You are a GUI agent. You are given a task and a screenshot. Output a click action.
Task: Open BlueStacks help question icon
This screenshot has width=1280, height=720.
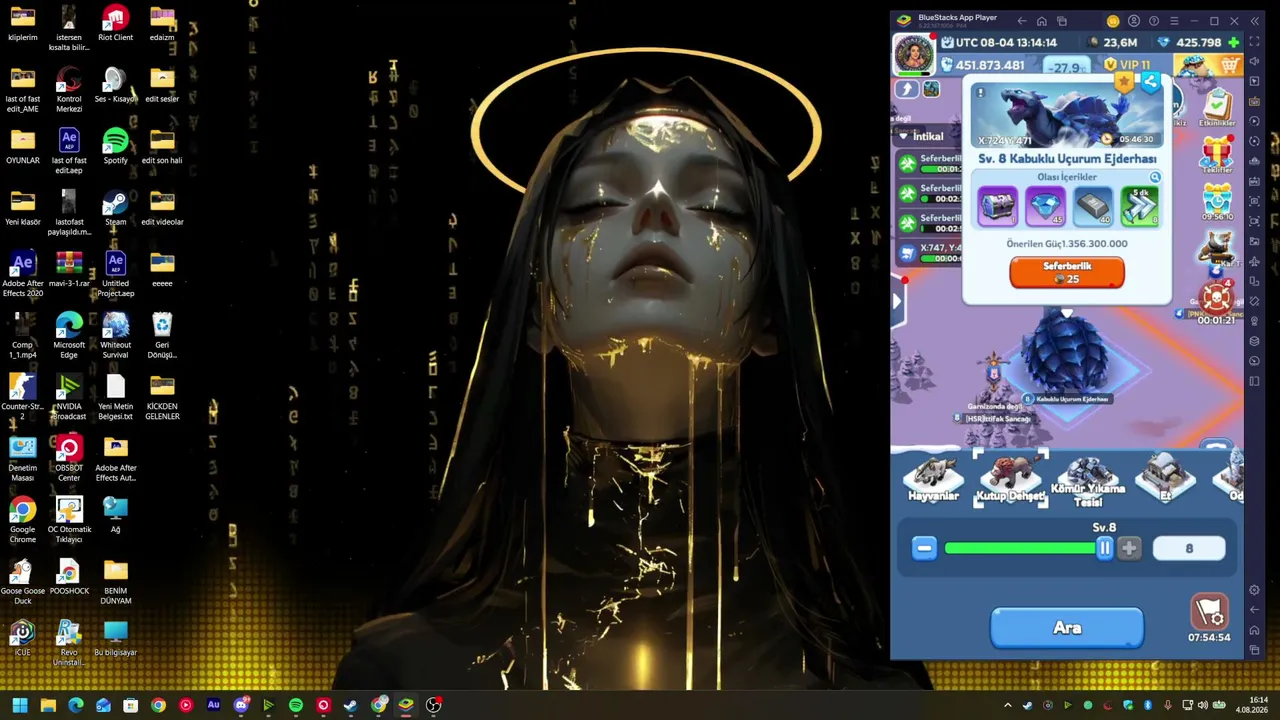click(1154, 21)
